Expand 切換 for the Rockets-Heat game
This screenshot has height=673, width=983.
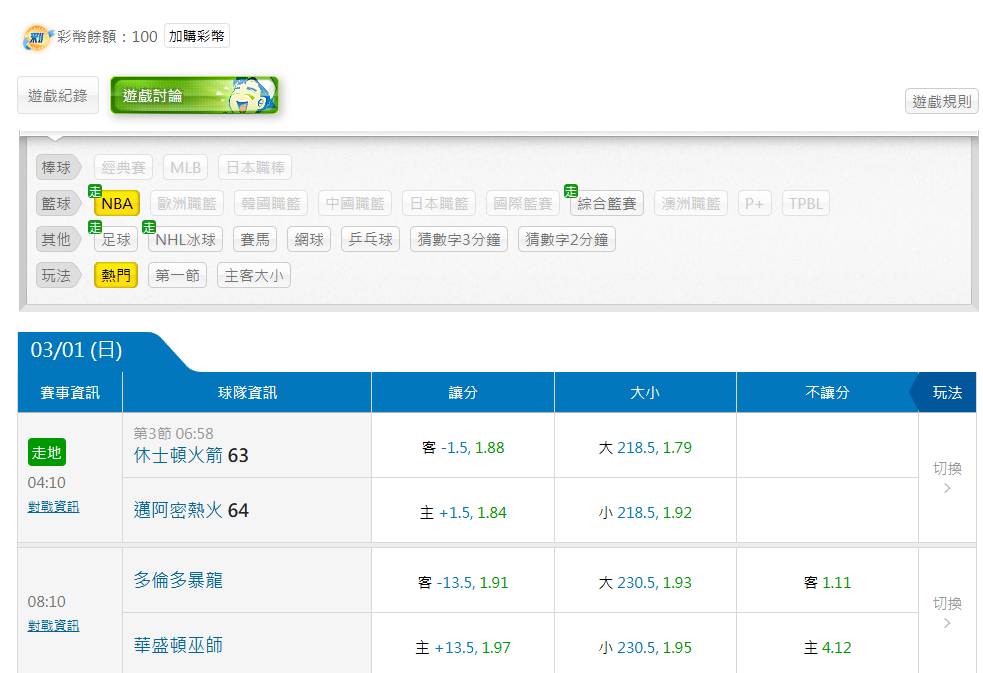tap(947, 477)
